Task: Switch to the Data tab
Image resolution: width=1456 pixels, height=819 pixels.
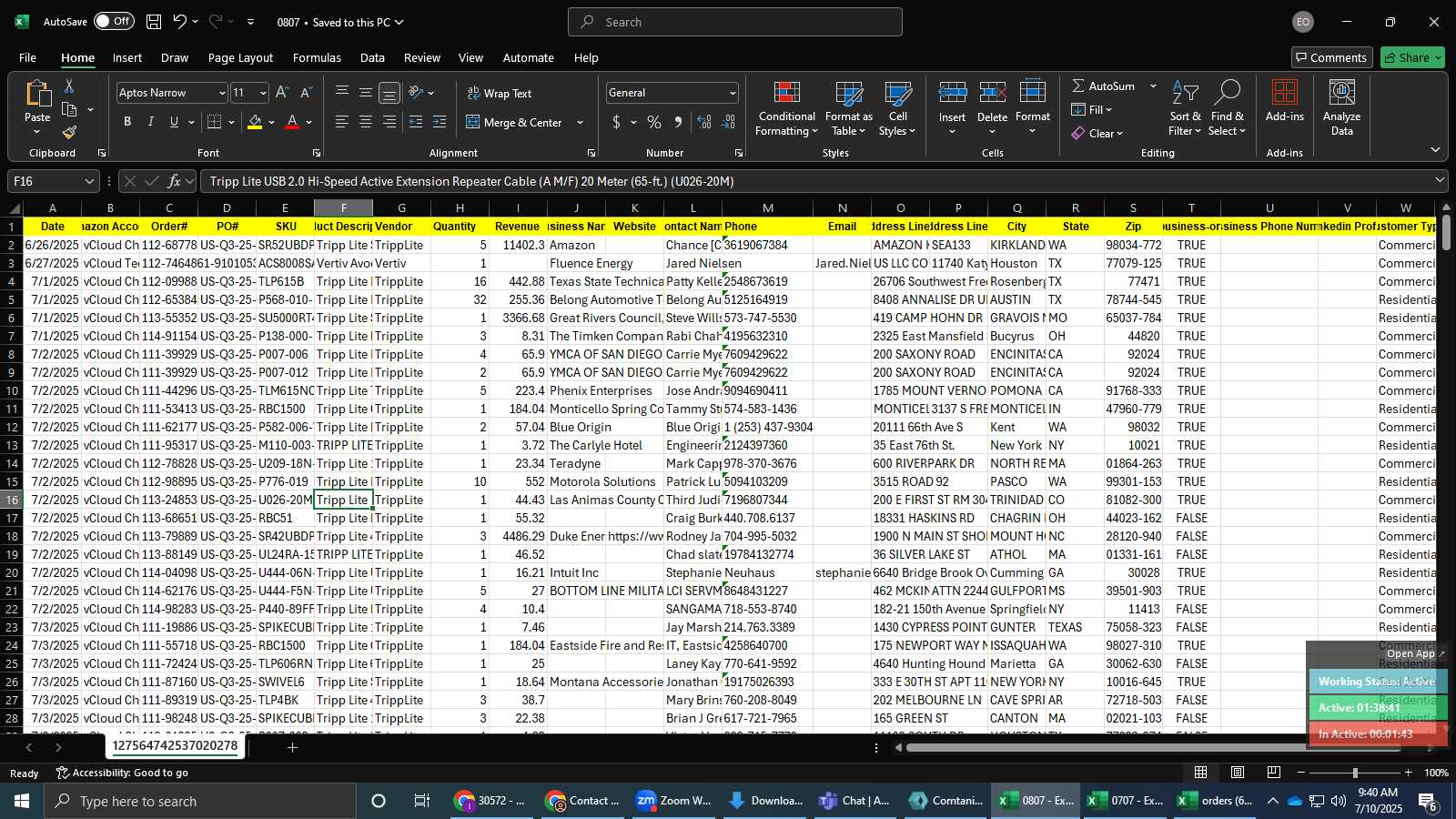Action: click(x=372, y=57)
